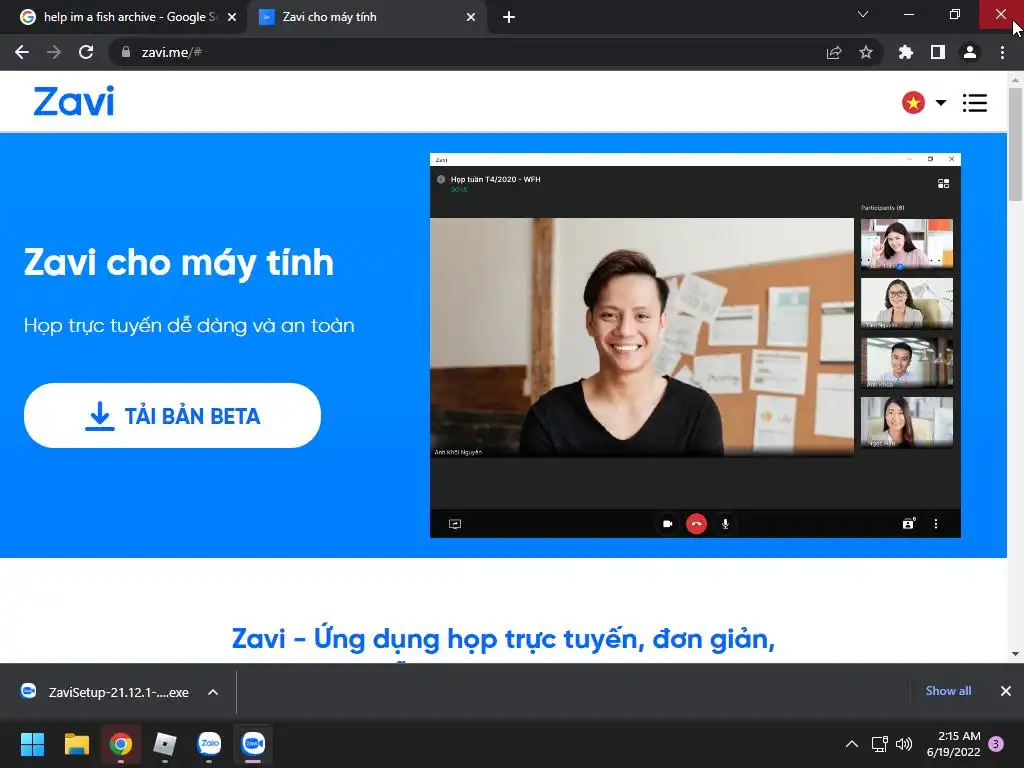This screenshot has width=1024, height=768.
Task: View site info via the lock icon
Action: (126, 52)
